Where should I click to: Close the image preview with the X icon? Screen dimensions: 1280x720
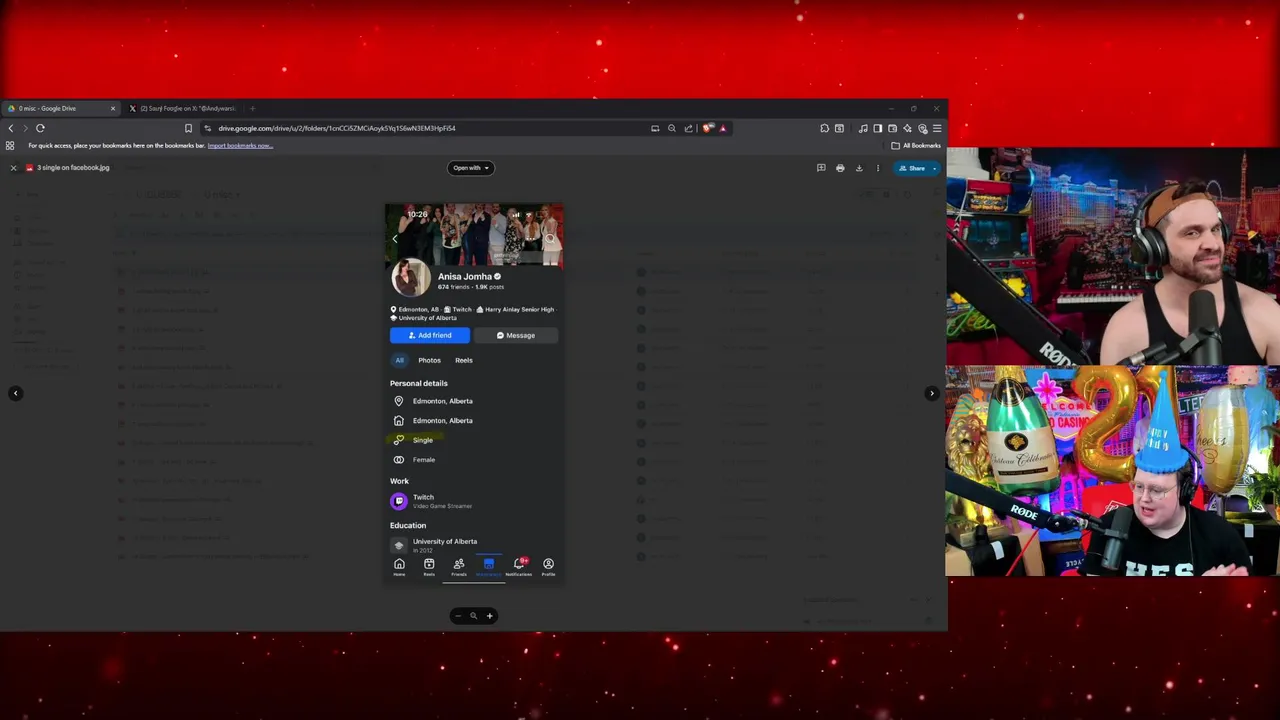click(x=13, y=168)
